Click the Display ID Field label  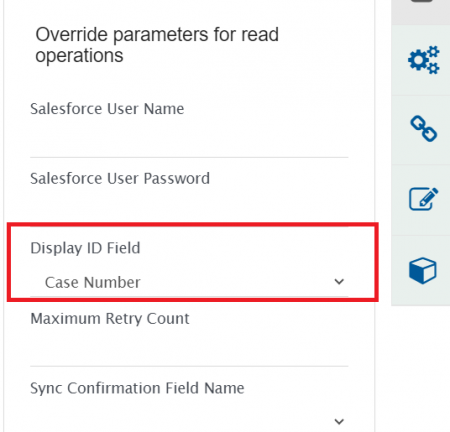point(85,248)
